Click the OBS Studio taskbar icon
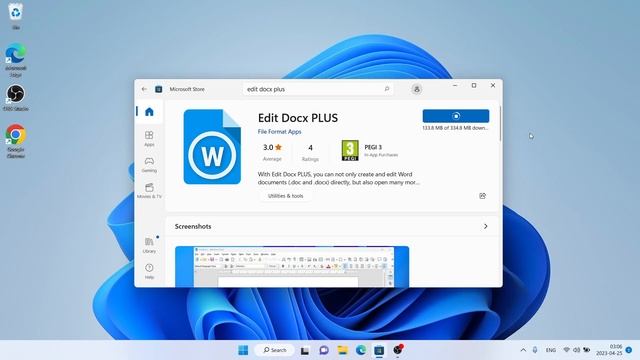The height and width of the screenshot is (360, 640). point(398,350)
